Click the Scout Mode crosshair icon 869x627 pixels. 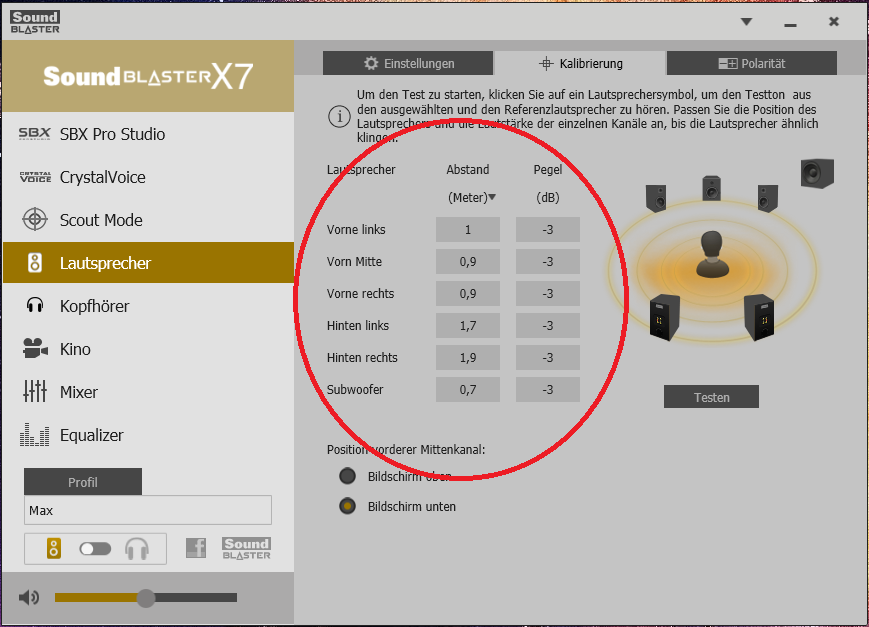point(34,220)
